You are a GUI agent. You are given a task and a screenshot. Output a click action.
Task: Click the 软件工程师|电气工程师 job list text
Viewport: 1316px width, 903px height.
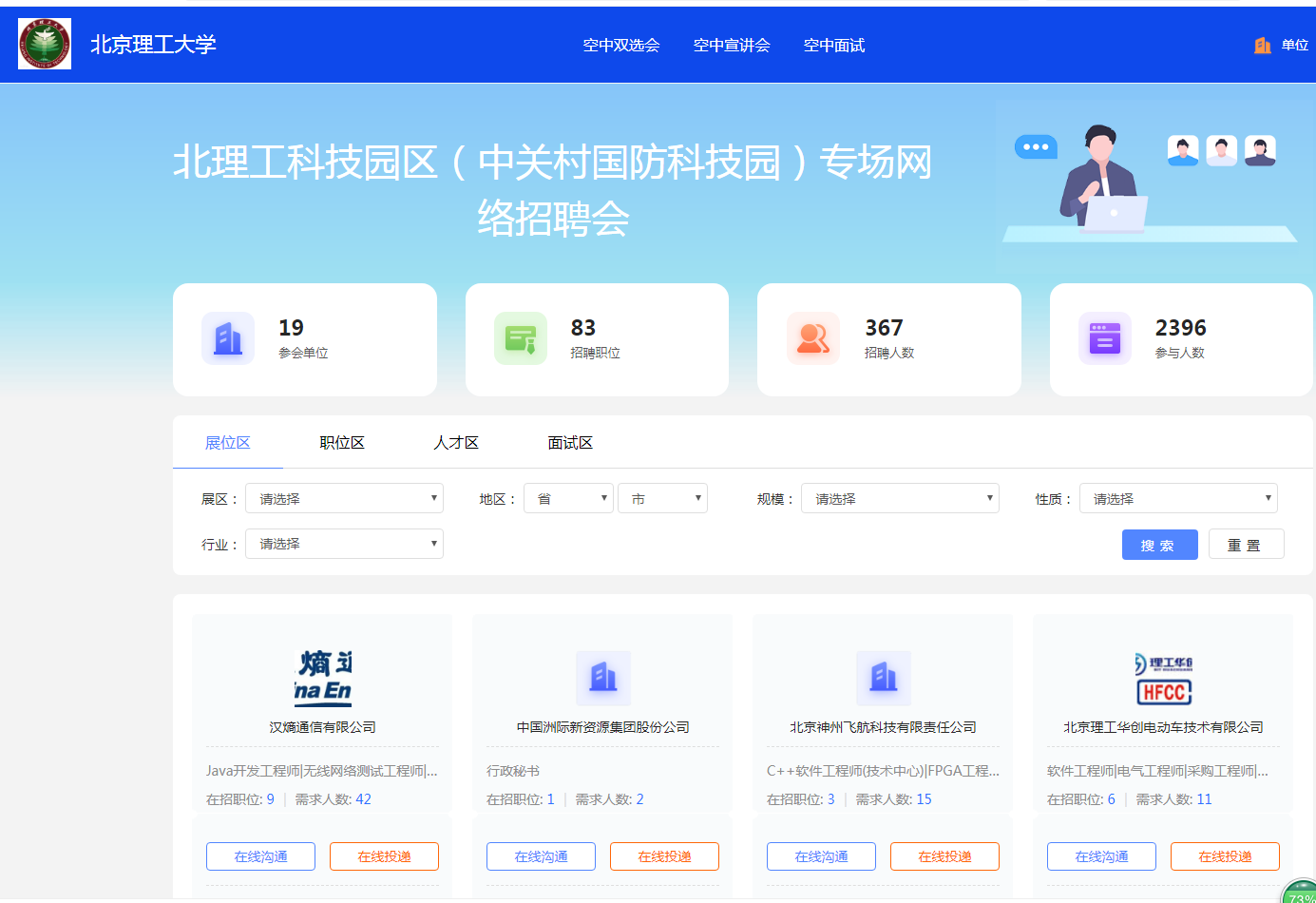click(x=1157, y=771)
